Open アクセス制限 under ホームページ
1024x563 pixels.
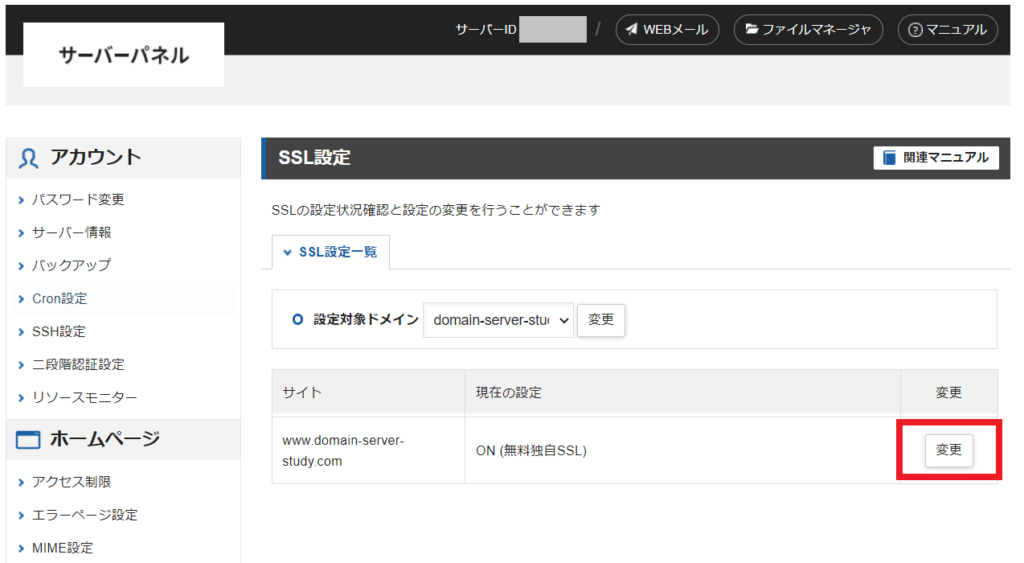point(72,482)
